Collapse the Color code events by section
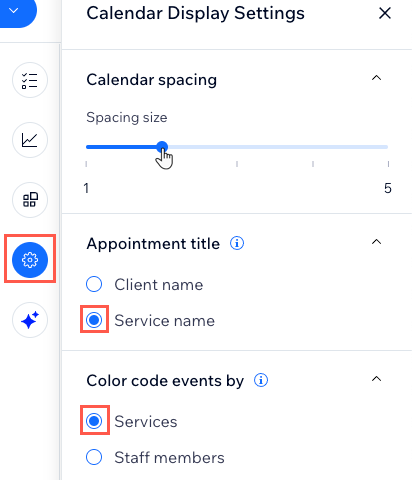412x480 pixels. coord(376,379)
